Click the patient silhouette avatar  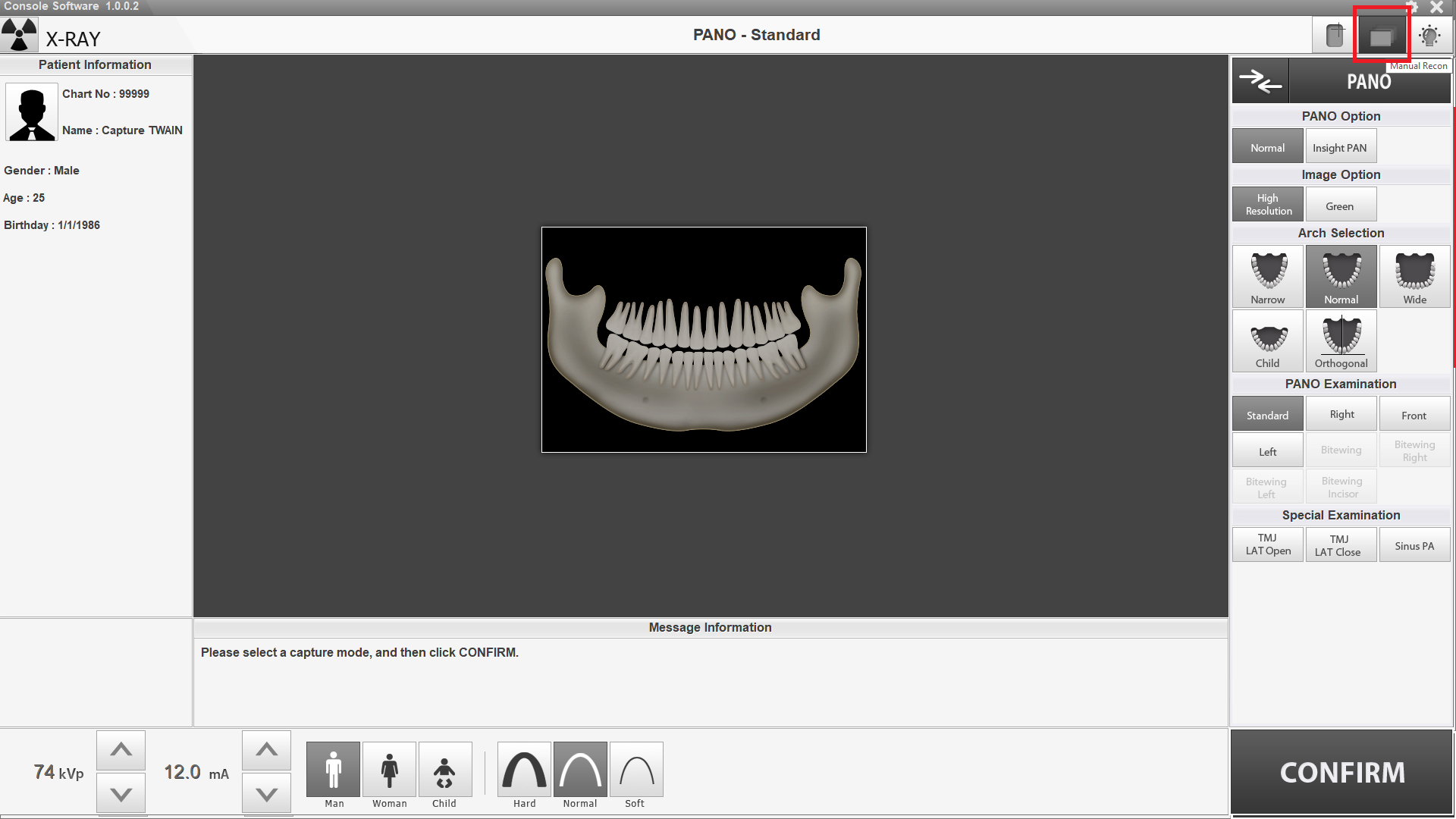pyautogui.click(x=32, y=112)
